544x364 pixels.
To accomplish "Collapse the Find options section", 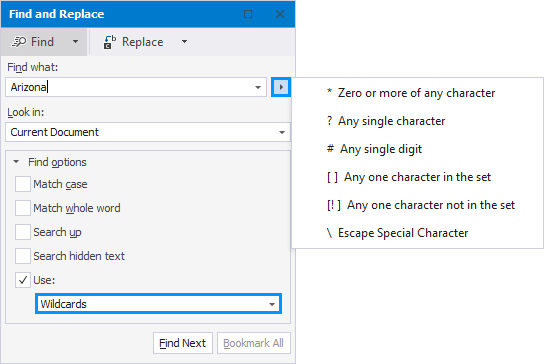I will coord(16,162).
